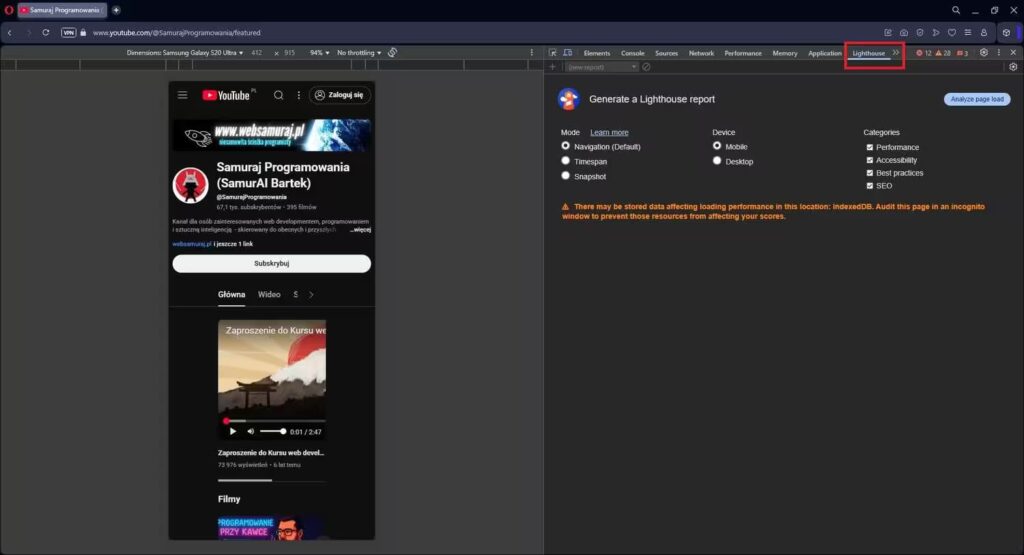This screenshot has height=555, width=1024.
Task: Click the plus new report icon
Action: (x=552, y=67)
